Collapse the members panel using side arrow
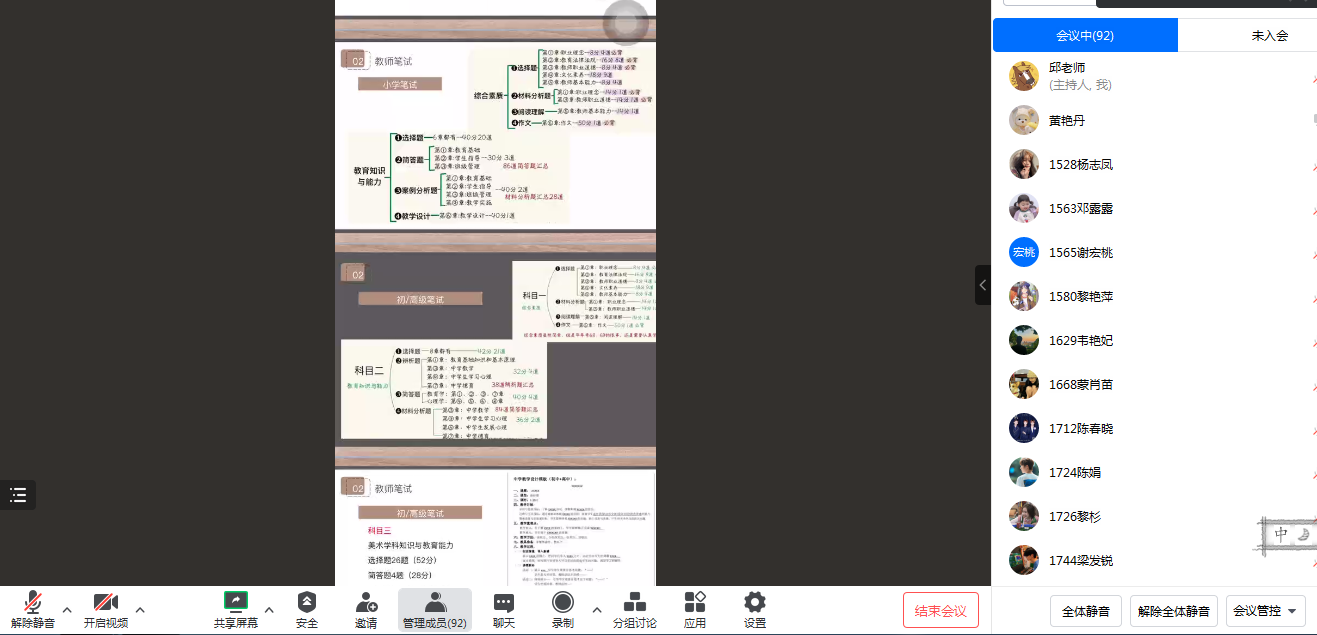1317x635 pixels. [x=982, y=285]
